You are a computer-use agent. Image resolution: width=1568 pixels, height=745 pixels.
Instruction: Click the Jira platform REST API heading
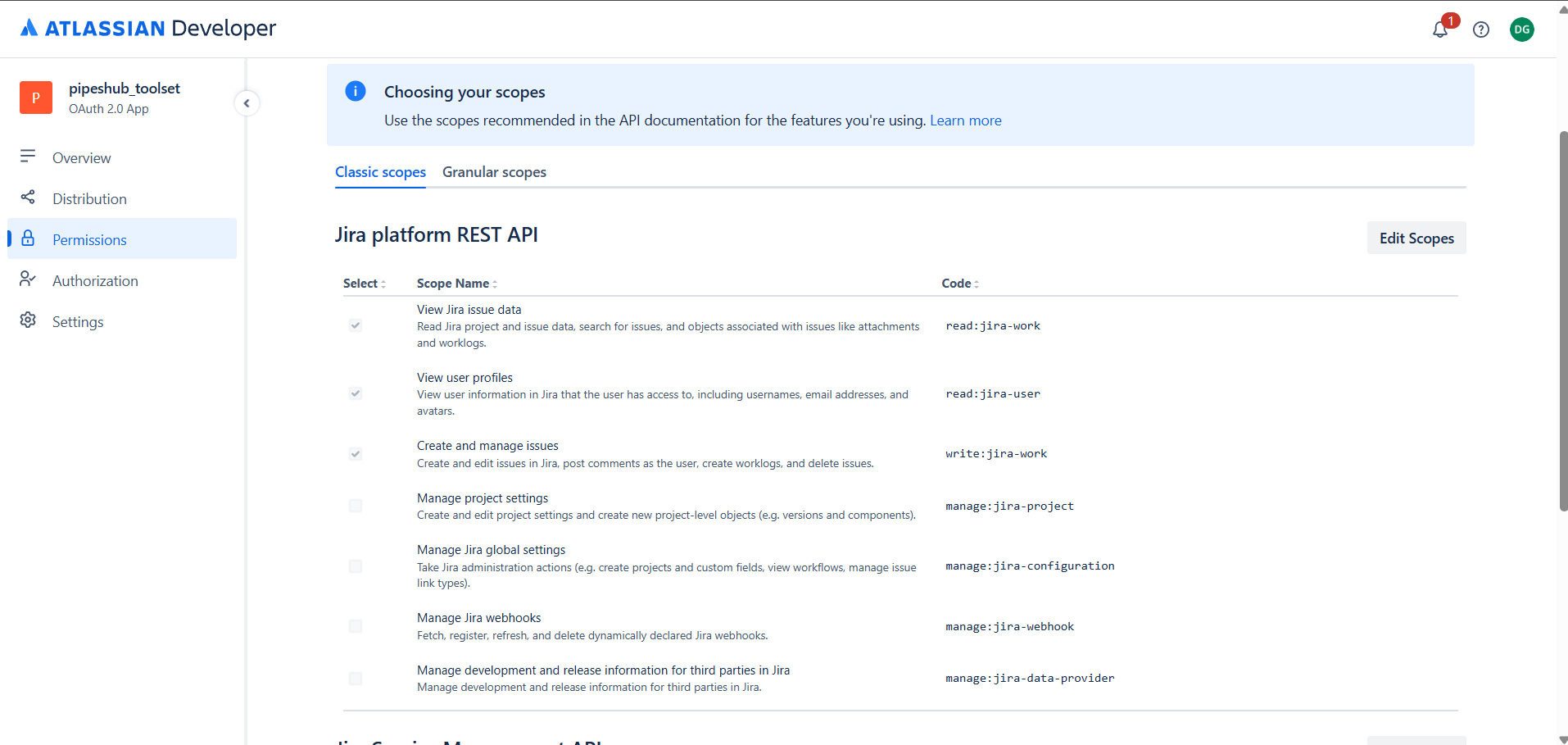tap(436, 235)
